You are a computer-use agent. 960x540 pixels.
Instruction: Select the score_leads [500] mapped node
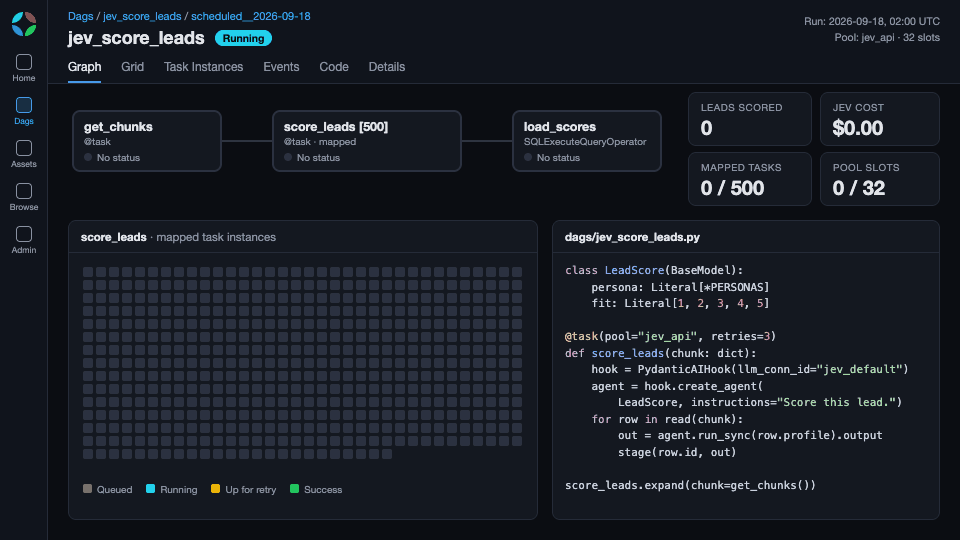click(x=367, y=141)
